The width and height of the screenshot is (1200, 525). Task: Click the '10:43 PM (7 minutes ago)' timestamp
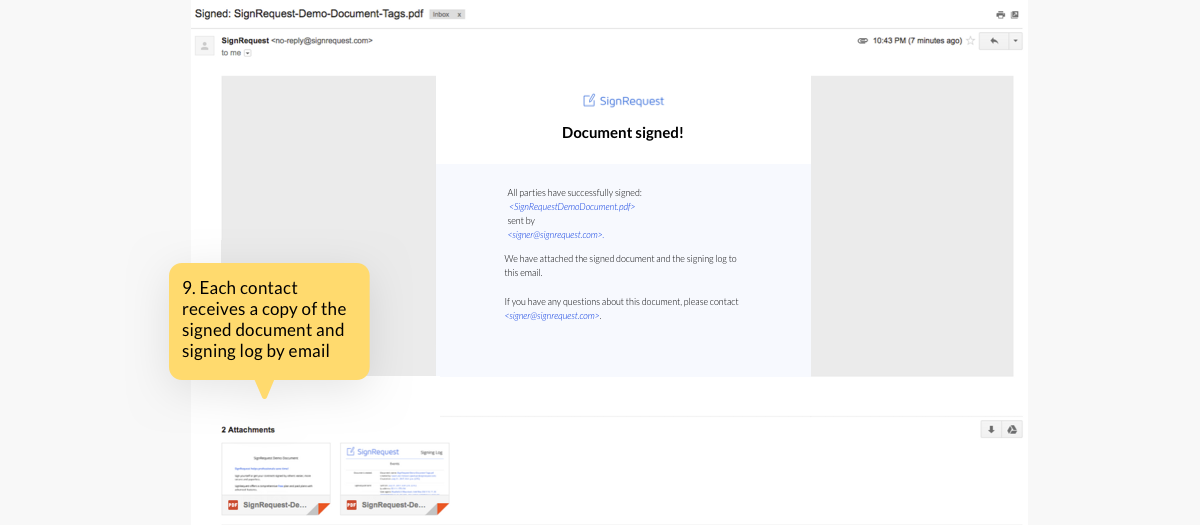point(917,41)
